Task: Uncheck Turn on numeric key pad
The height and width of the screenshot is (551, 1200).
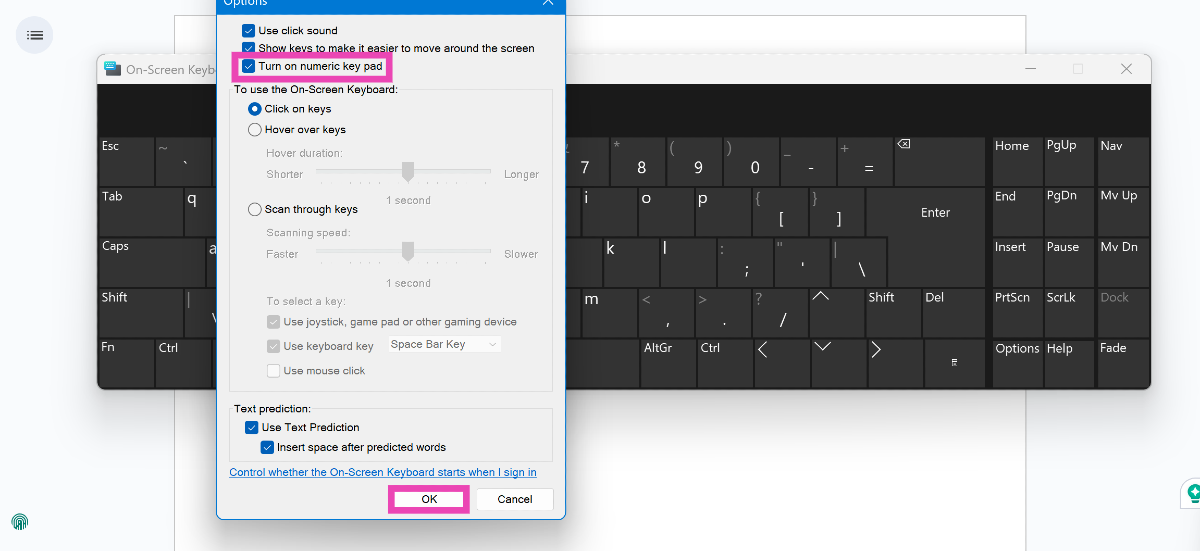Action: coord(249,66)
